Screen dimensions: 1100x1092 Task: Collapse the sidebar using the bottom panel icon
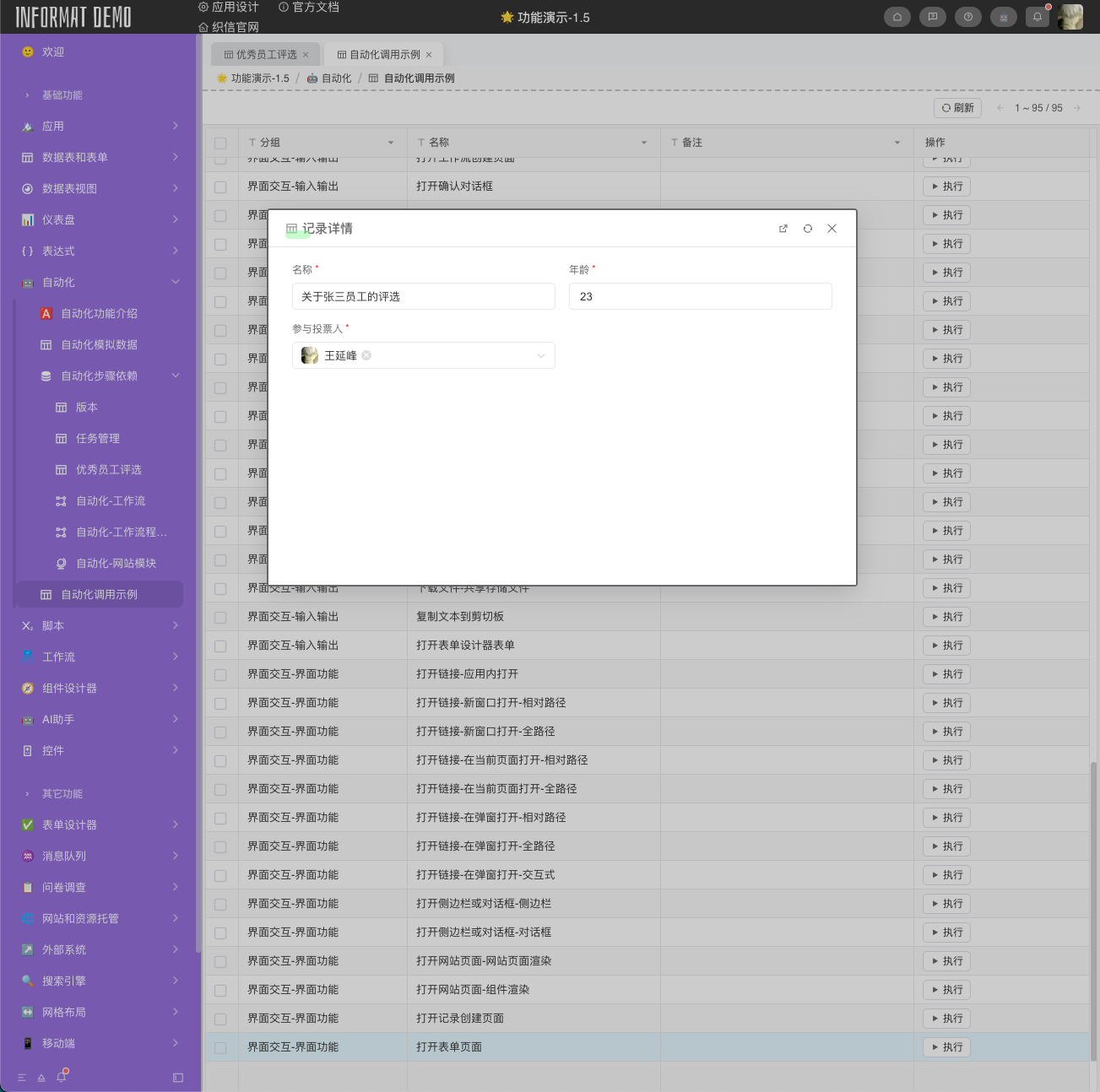[x=177, y=1077]
